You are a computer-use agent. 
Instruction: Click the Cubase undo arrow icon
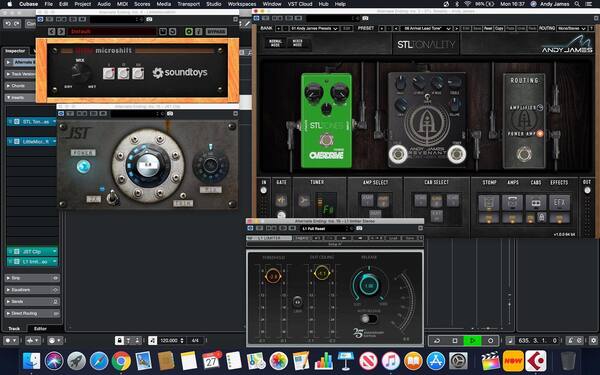click(8, 24)
